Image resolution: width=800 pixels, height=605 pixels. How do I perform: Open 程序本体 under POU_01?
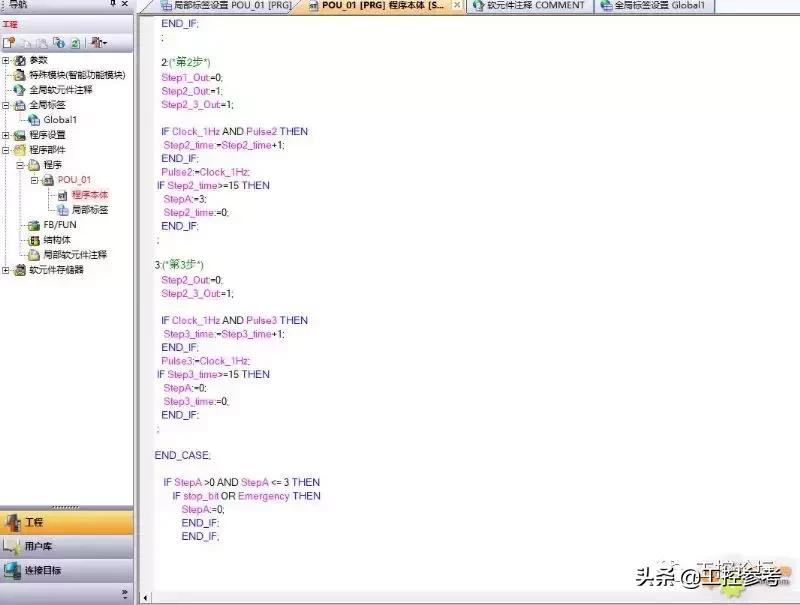pyautogui.click(x=89, y=195)
